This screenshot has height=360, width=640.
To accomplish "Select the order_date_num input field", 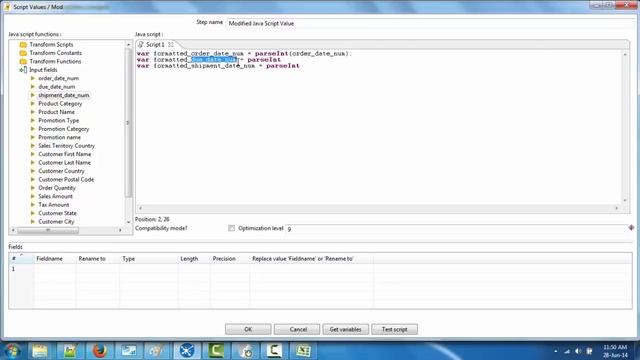I will point(58,78).
